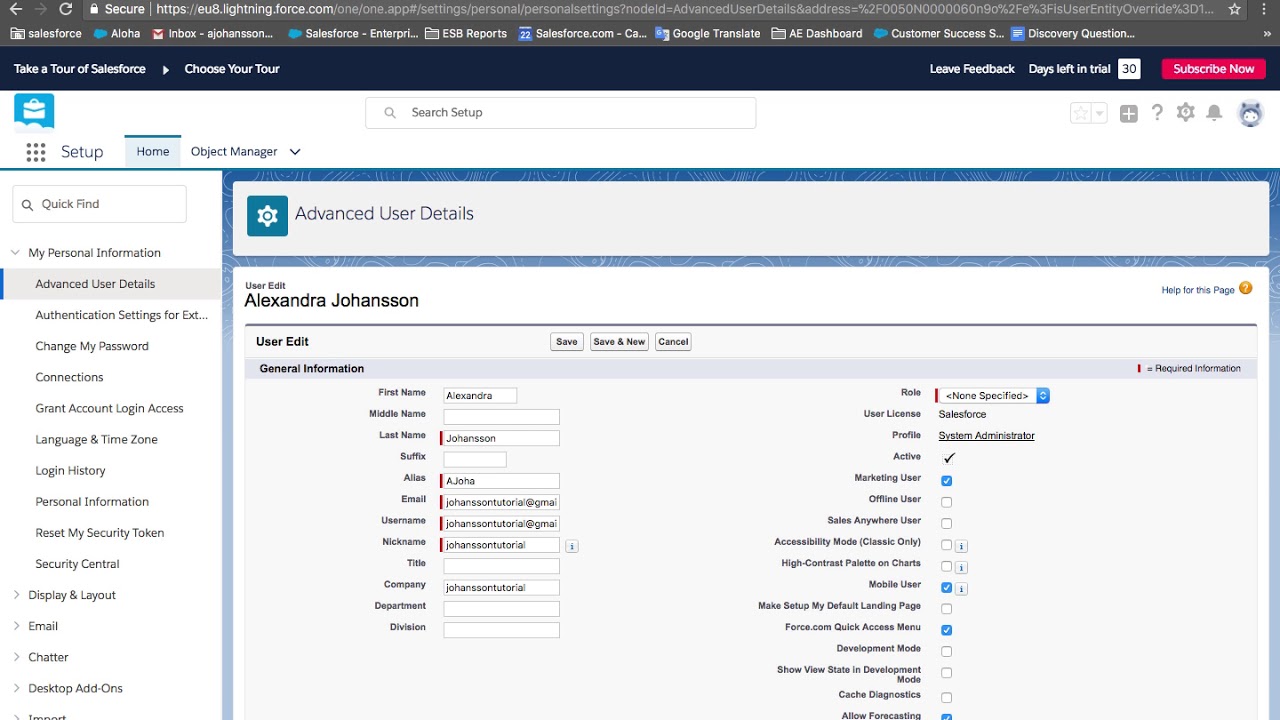Click info icon beside High-Contrast Palette checkbox

click(961, 567)
